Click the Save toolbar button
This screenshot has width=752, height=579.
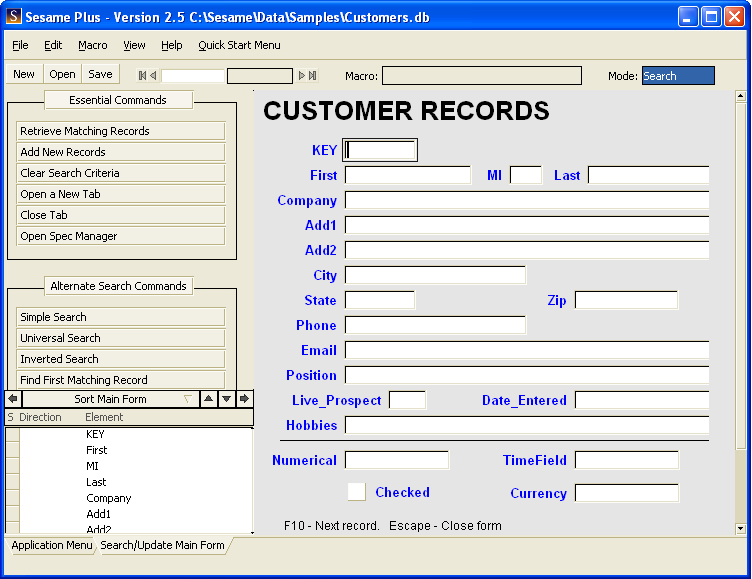100,74
